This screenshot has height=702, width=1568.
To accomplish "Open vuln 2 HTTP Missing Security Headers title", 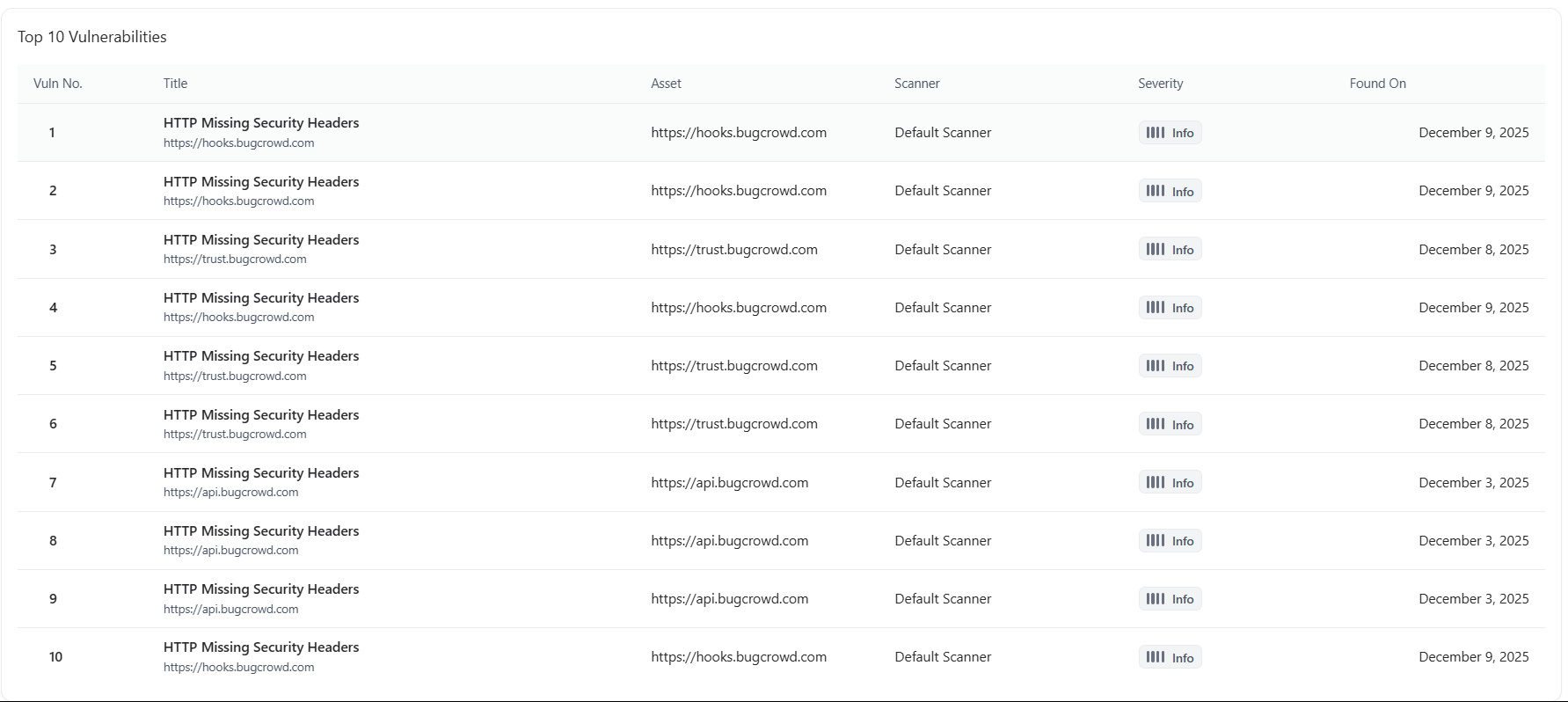I will [x=261, y=182].
